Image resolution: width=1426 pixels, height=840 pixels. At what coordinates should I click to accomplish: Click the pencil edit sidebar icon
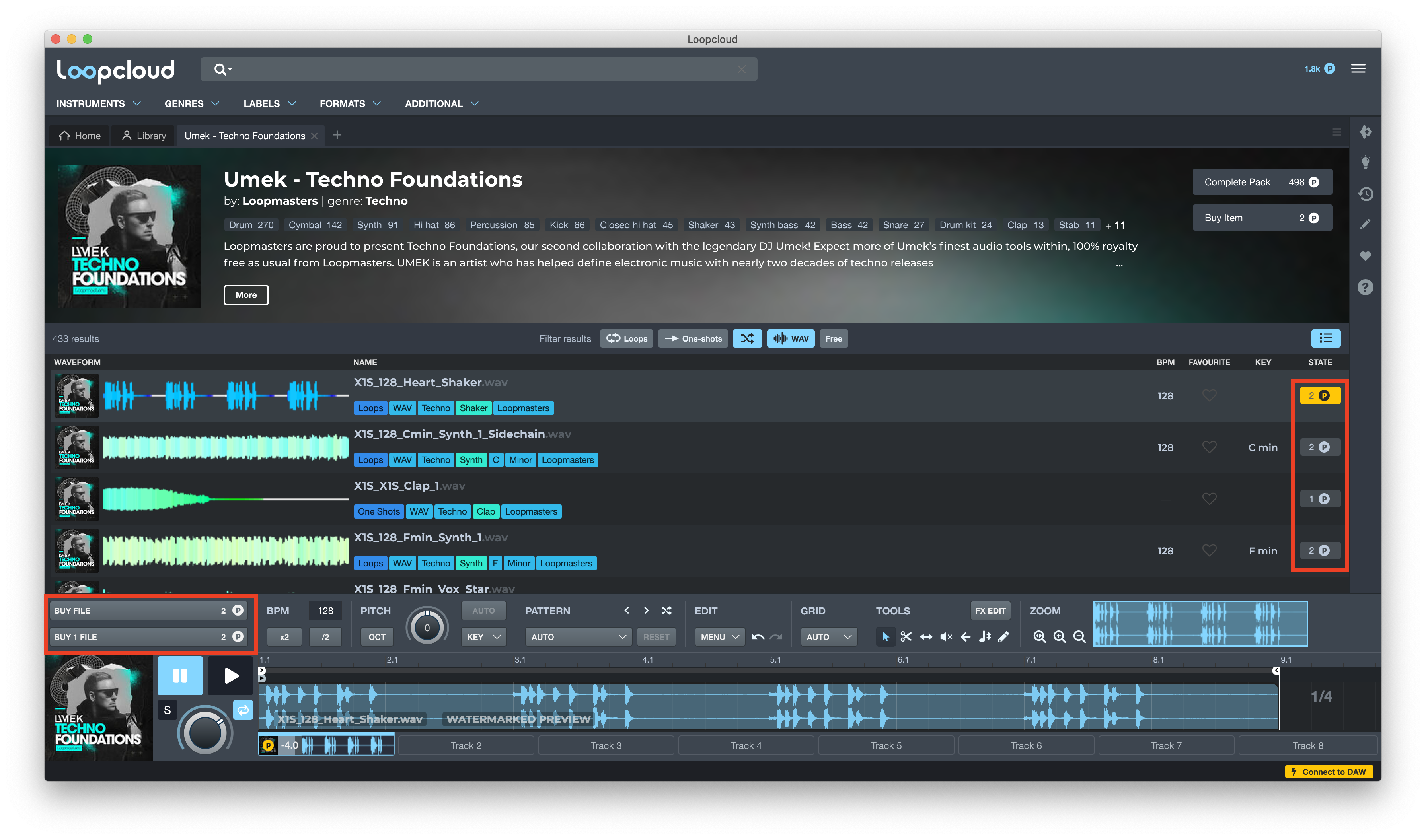coord(1365,225)
